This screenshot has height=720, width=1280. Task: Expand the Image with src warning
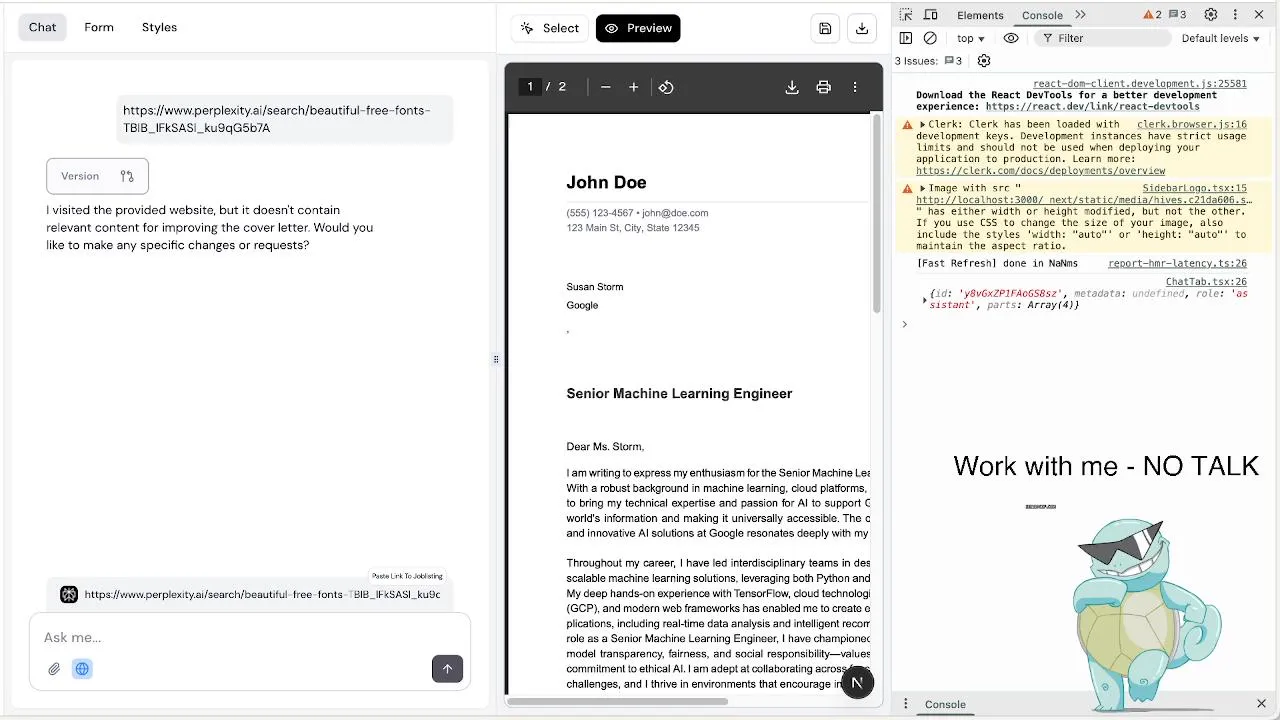pos(922,188)
